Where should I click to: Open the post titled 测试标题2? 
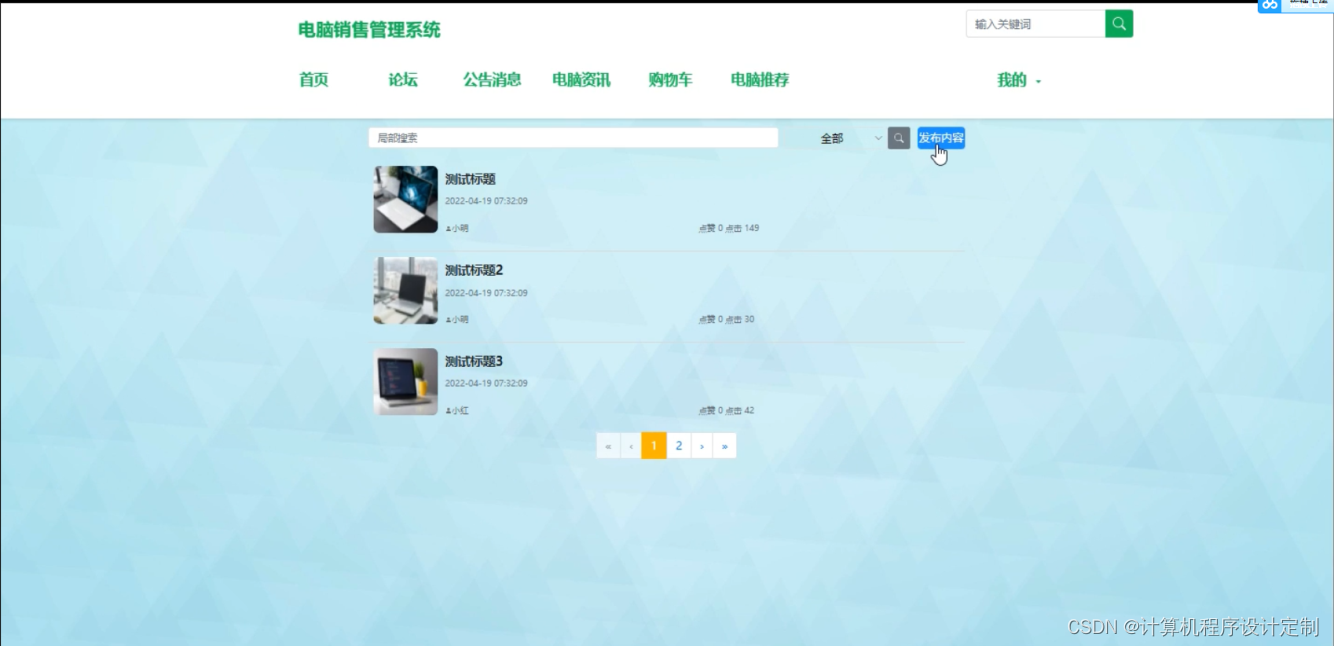[474, 270]
